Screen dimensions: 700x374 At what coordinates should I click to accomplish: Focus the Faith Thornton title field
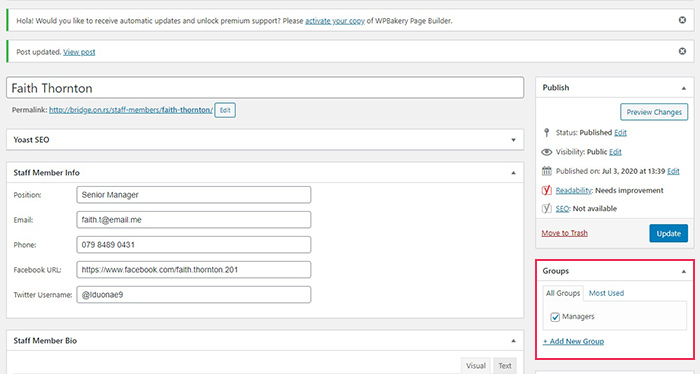265,88
